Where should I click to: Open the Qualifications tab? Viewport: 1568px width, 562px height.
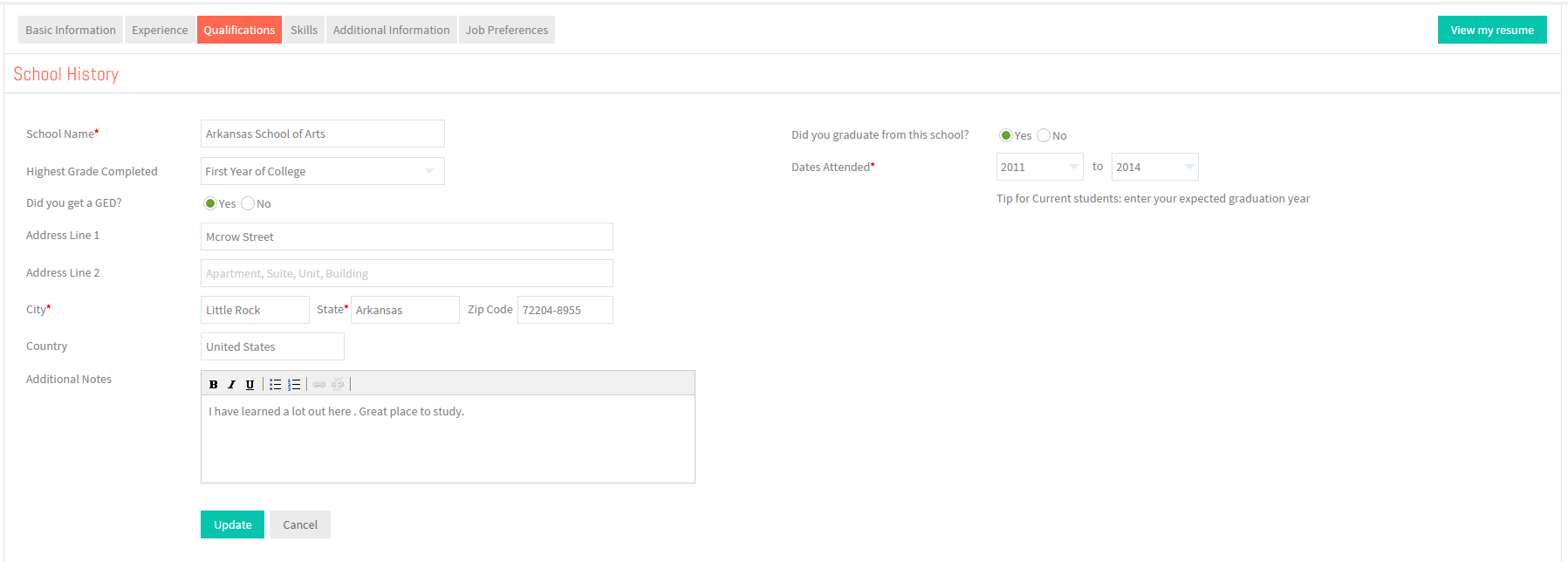click(239, 30)
